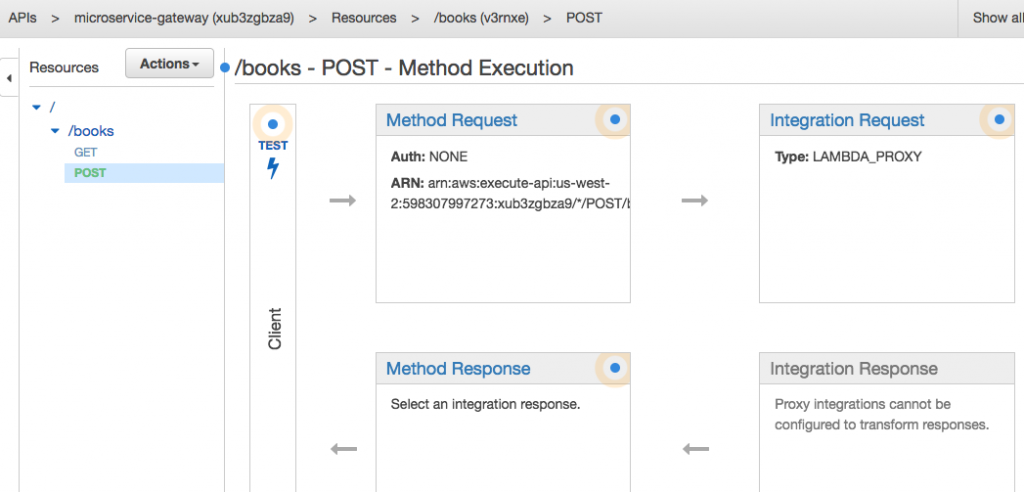Viewport: 1024px width, 492px height.
Task: Click the Auth: NONE text
Action: click(429, 157)
